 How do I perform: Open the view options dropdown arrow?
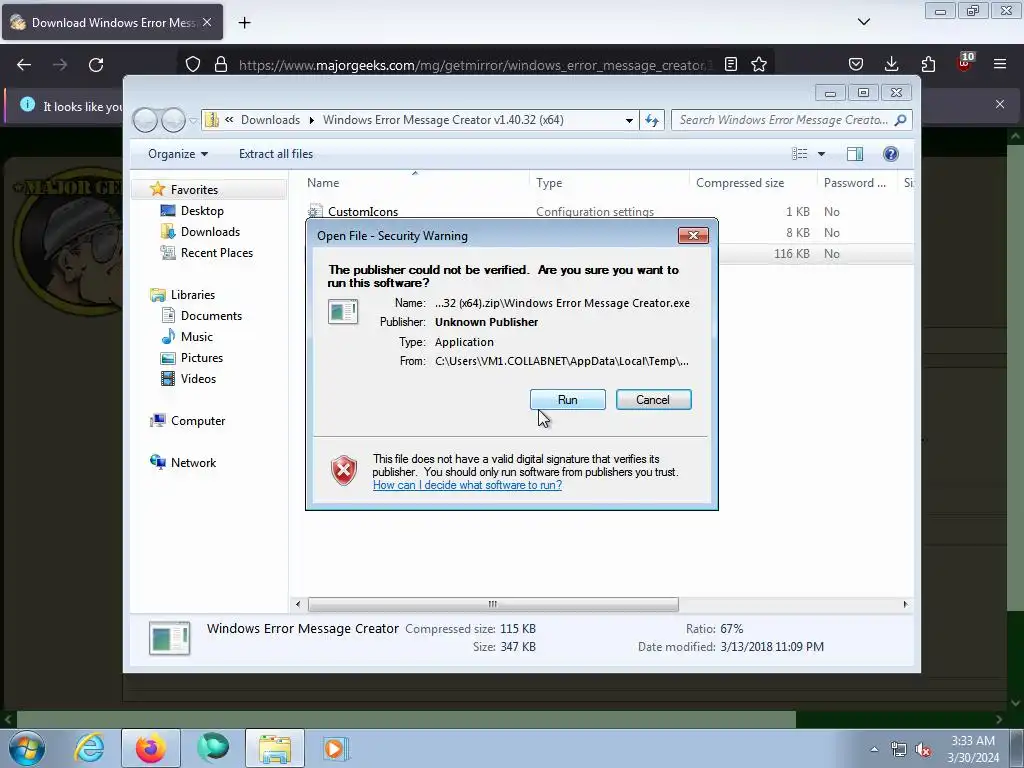[x=822, y=154]
